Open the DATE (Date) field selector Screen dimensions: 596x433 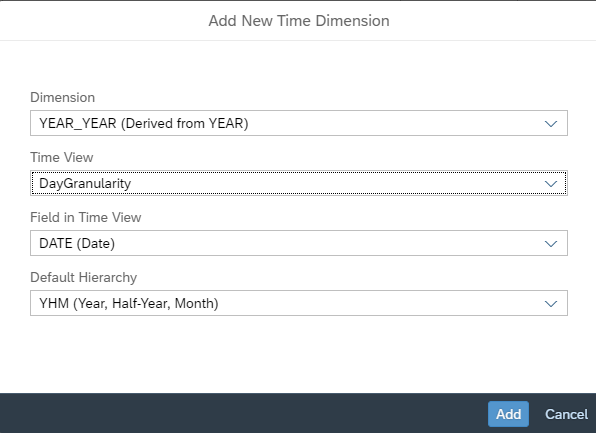click(299, 243)
